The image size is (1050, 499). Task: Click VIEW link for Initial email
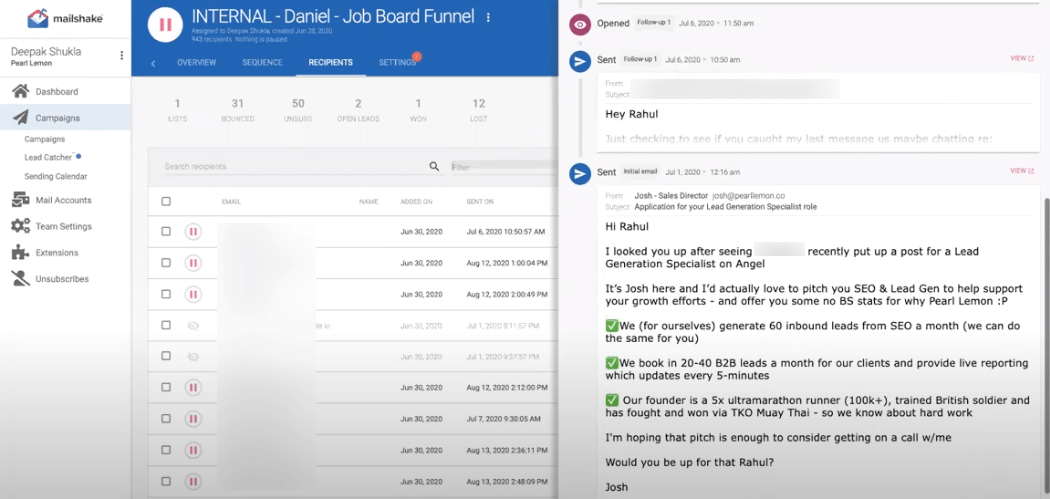click(1022, 171)
